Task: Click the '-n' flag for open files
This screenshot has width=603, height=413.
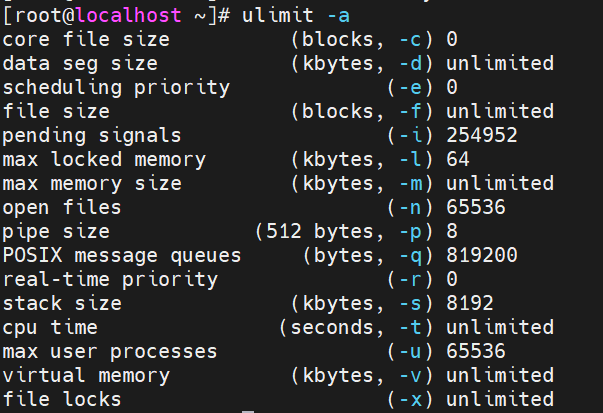Action: [409, 207]
